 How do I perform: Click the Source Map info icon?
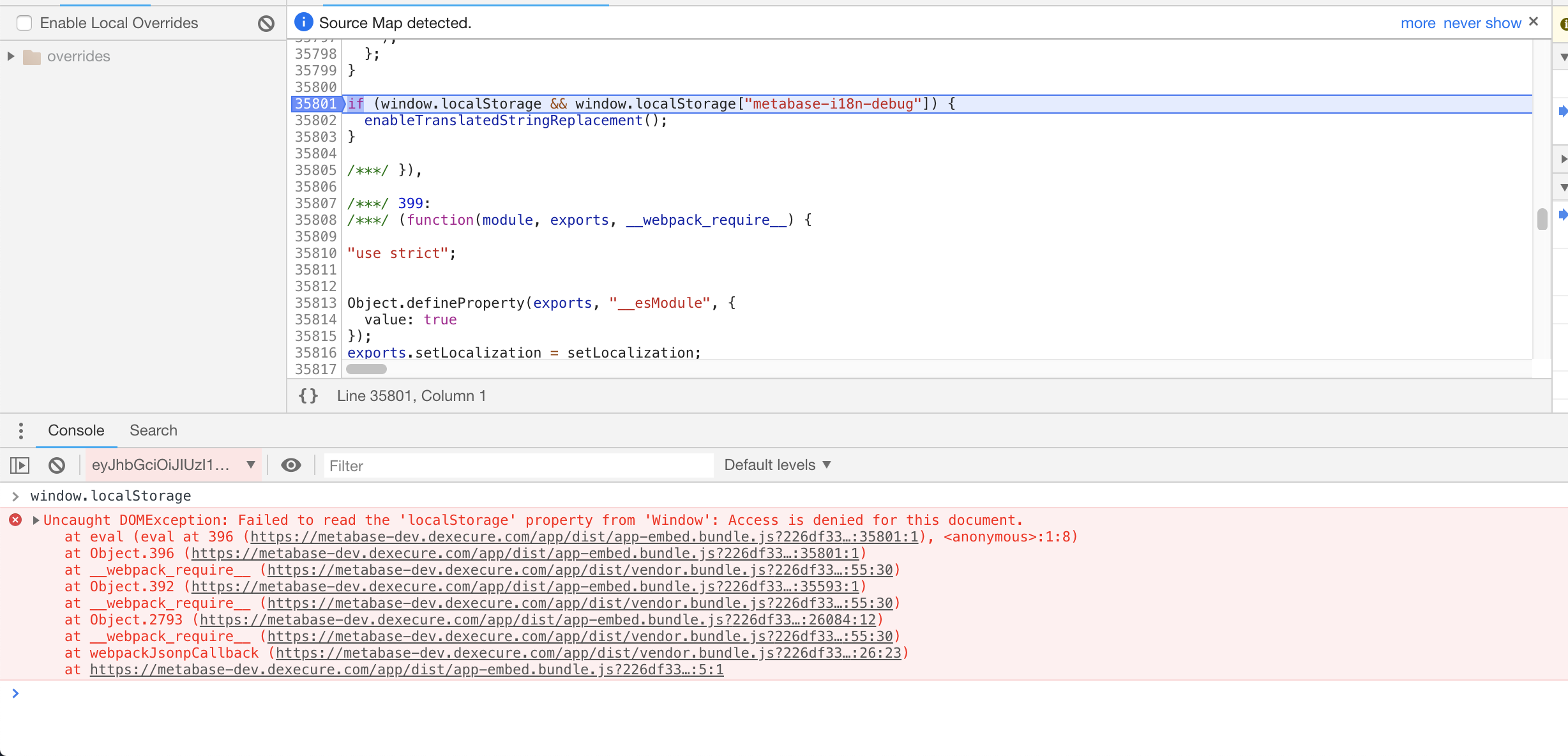coord(303,22)
